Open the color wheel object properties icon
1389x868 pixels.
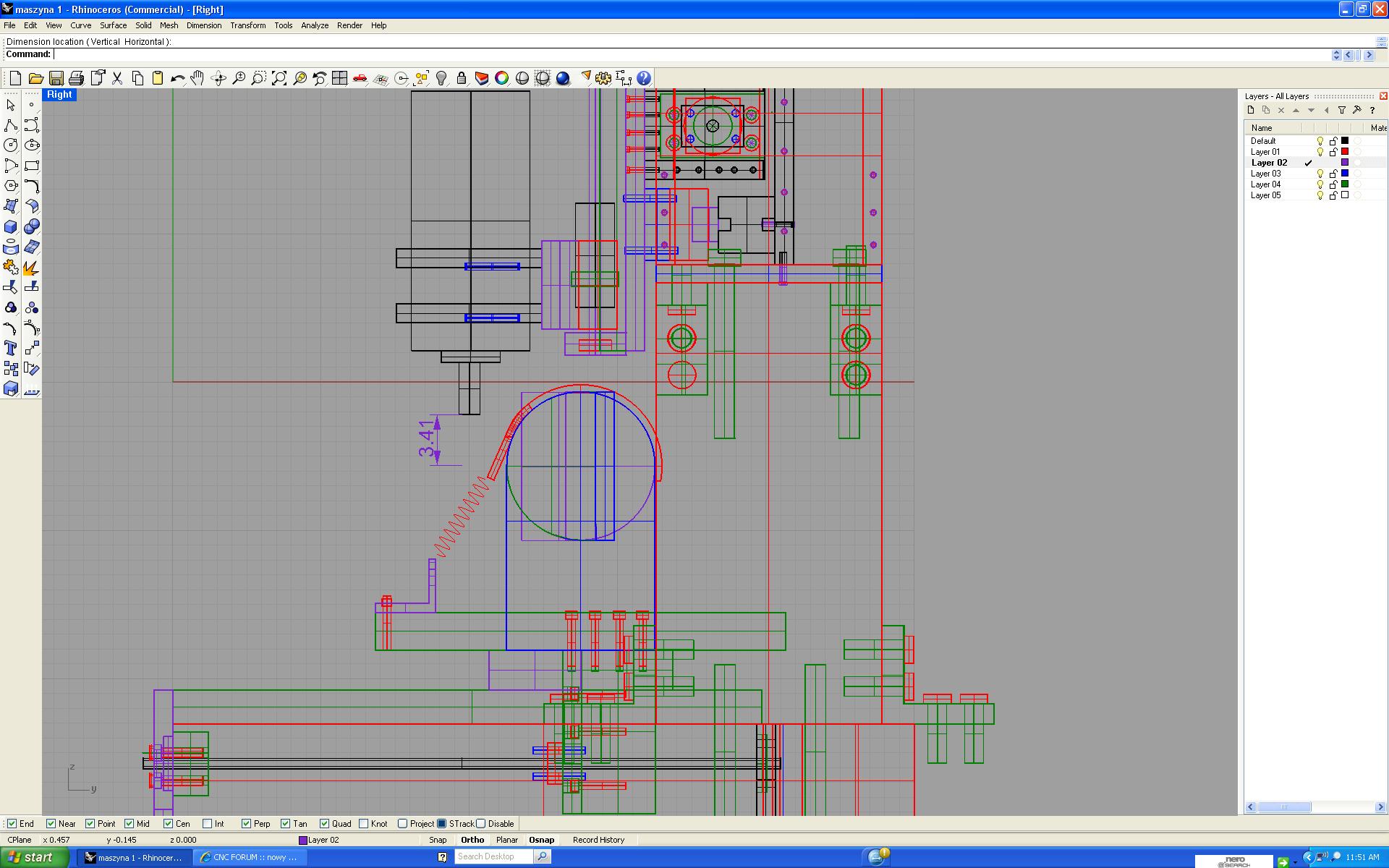(501, 78)
